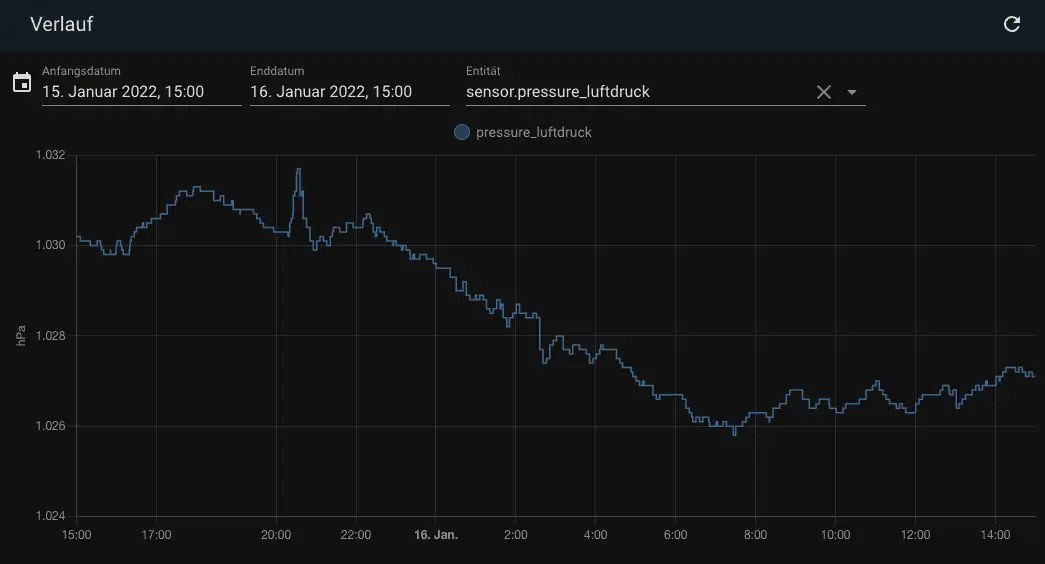This screenshot has height=564, width=1045.
Task: Click the 20:00 time axis label
Action: pyautogui.click(x=276, y=535)
